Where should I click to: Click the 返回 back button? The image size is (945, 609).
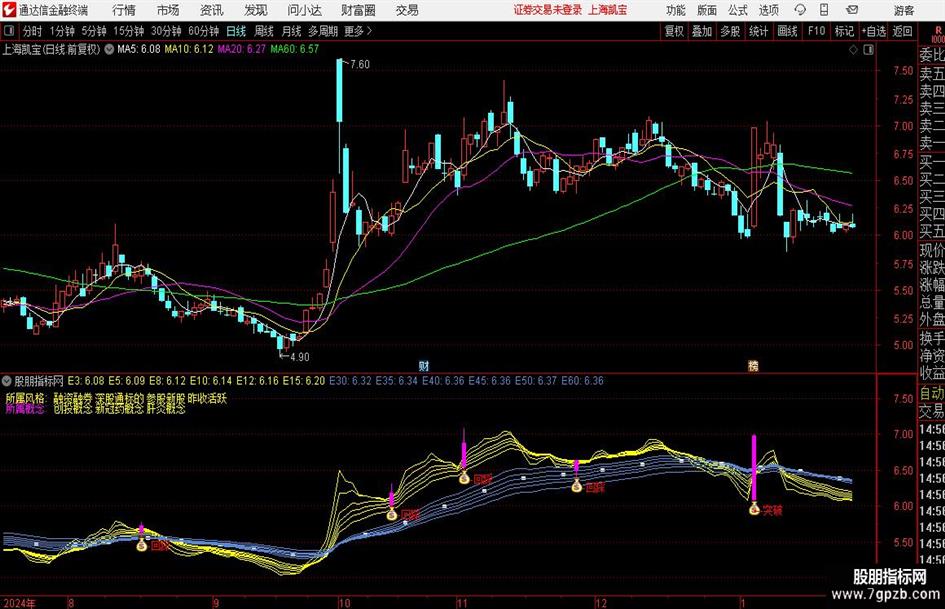[902, 31]
